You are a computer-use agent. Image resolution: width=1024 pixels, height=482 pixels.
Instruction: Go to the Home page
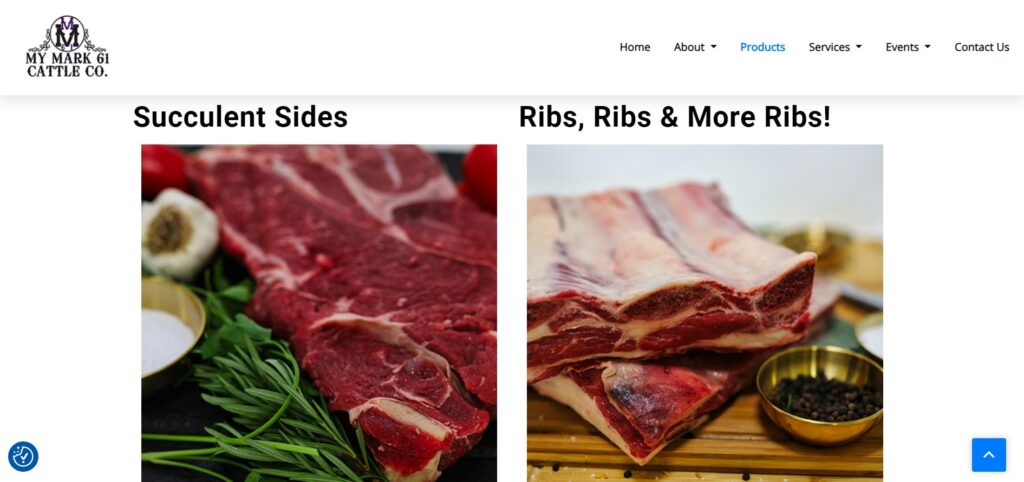[635, 47]
